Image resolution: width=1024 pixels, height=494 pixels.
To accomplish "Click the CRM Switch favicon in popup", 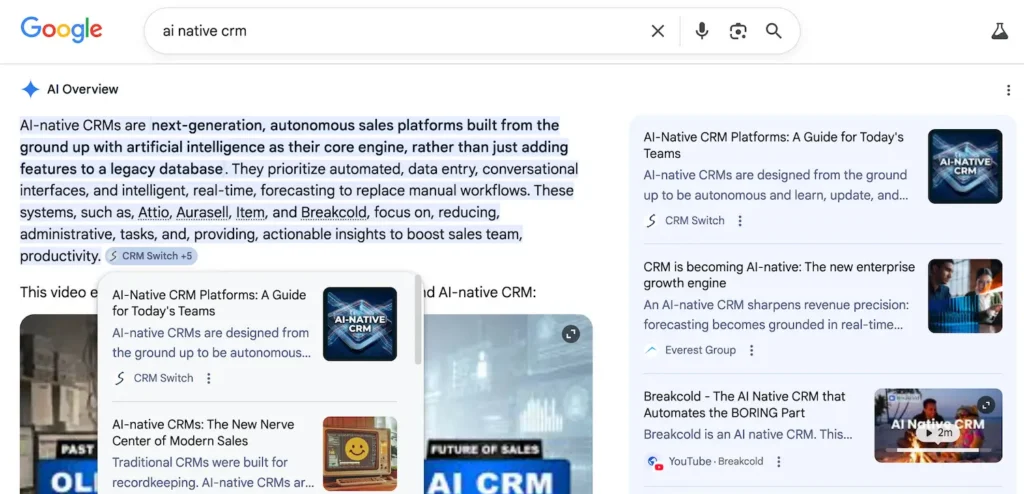I will click(x=120, y=378).
